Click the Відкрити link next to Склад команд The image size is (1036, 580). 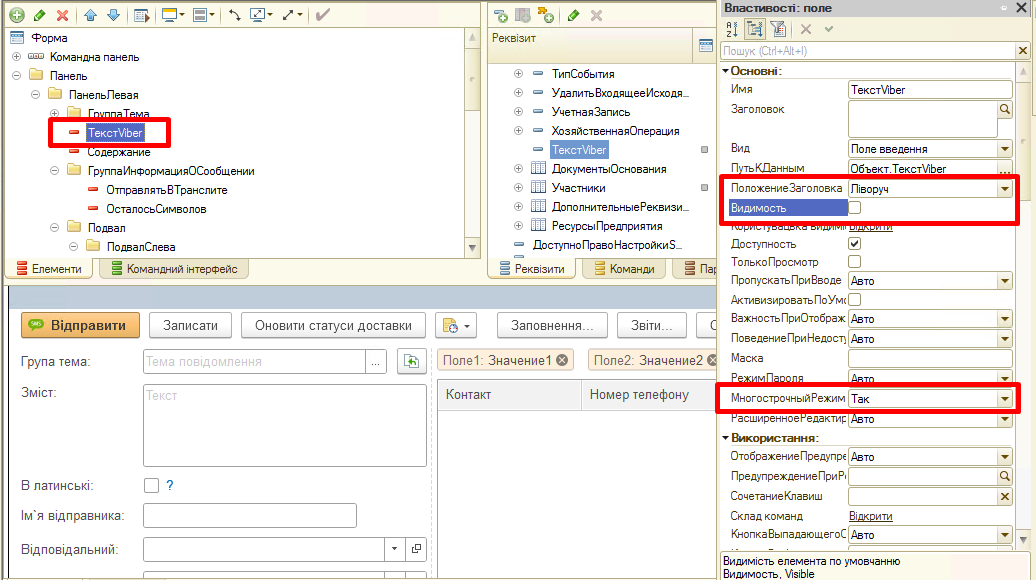870,516
